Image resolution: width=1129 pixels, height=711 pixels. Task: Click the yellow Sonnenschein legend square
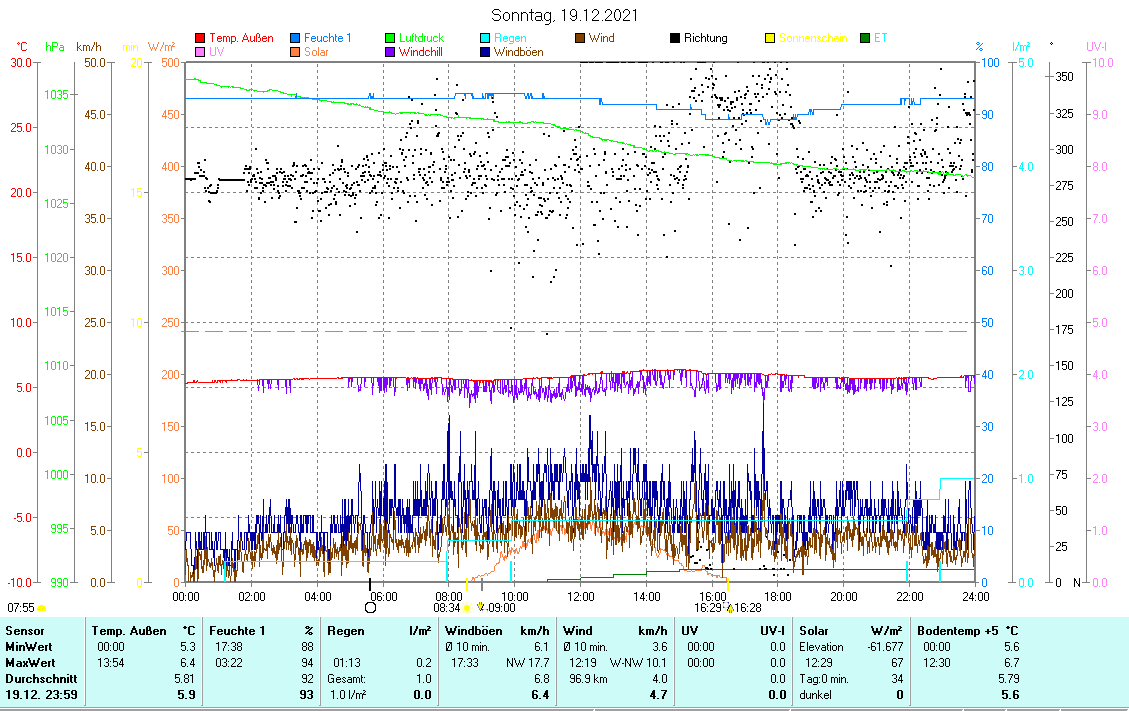(770, 39)
